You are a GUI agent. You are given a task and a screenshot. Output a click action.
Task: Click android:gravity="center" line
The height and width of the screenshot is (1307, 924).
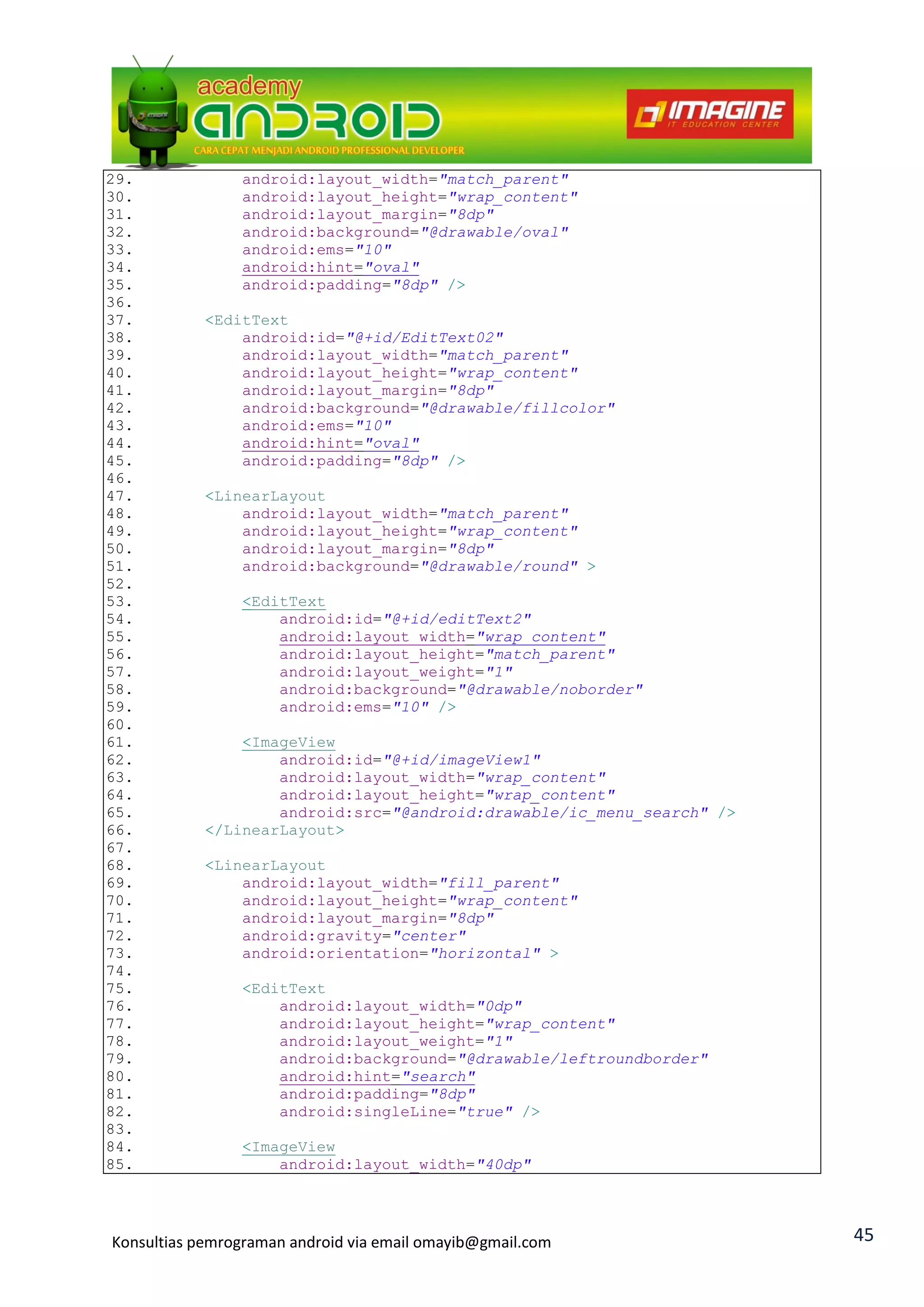pos(354,936)
